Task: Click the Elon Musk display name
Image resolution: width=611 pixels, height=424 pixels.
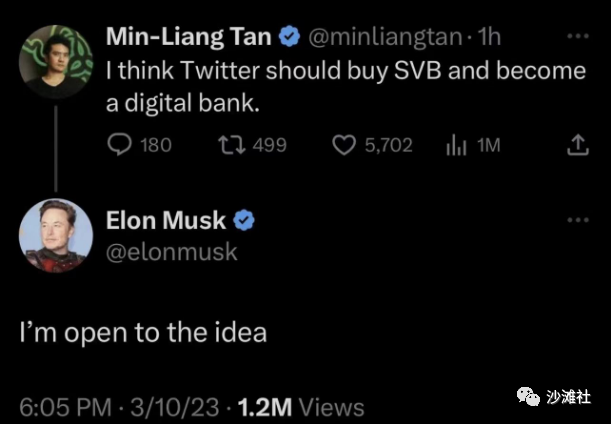Action: pos(166,220)
